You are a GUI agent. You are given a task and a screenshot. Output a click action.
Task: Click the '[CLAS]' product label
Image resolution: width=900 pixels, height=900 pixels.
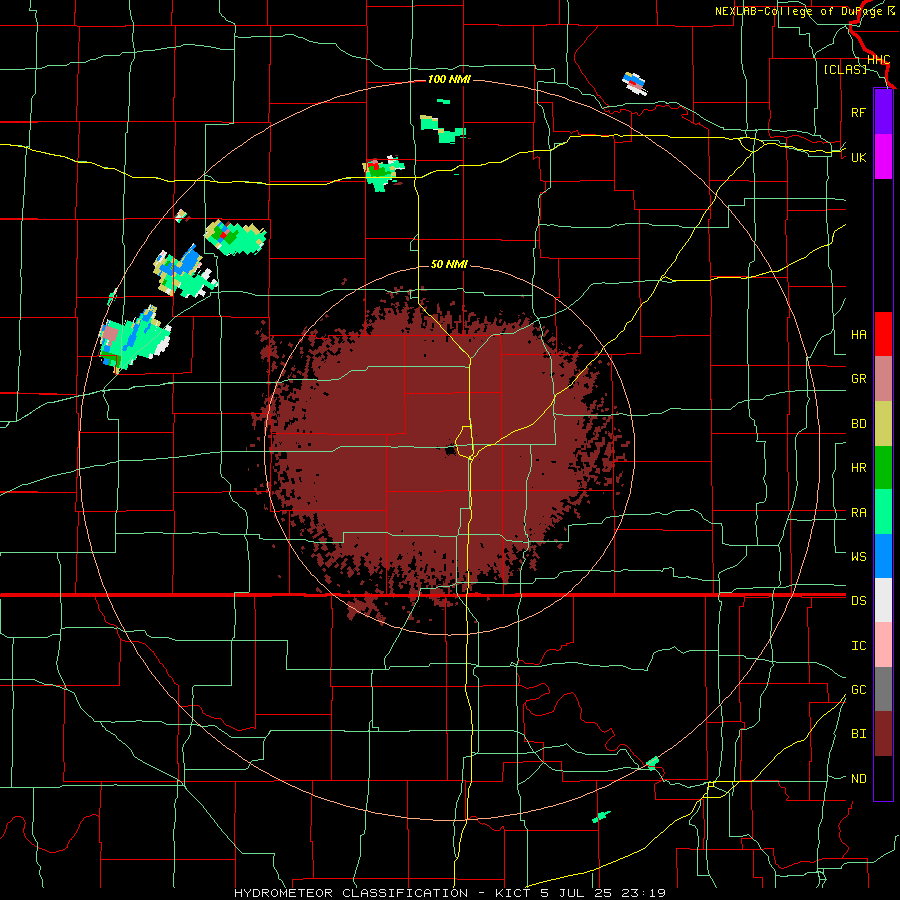[x=845, y=70]
